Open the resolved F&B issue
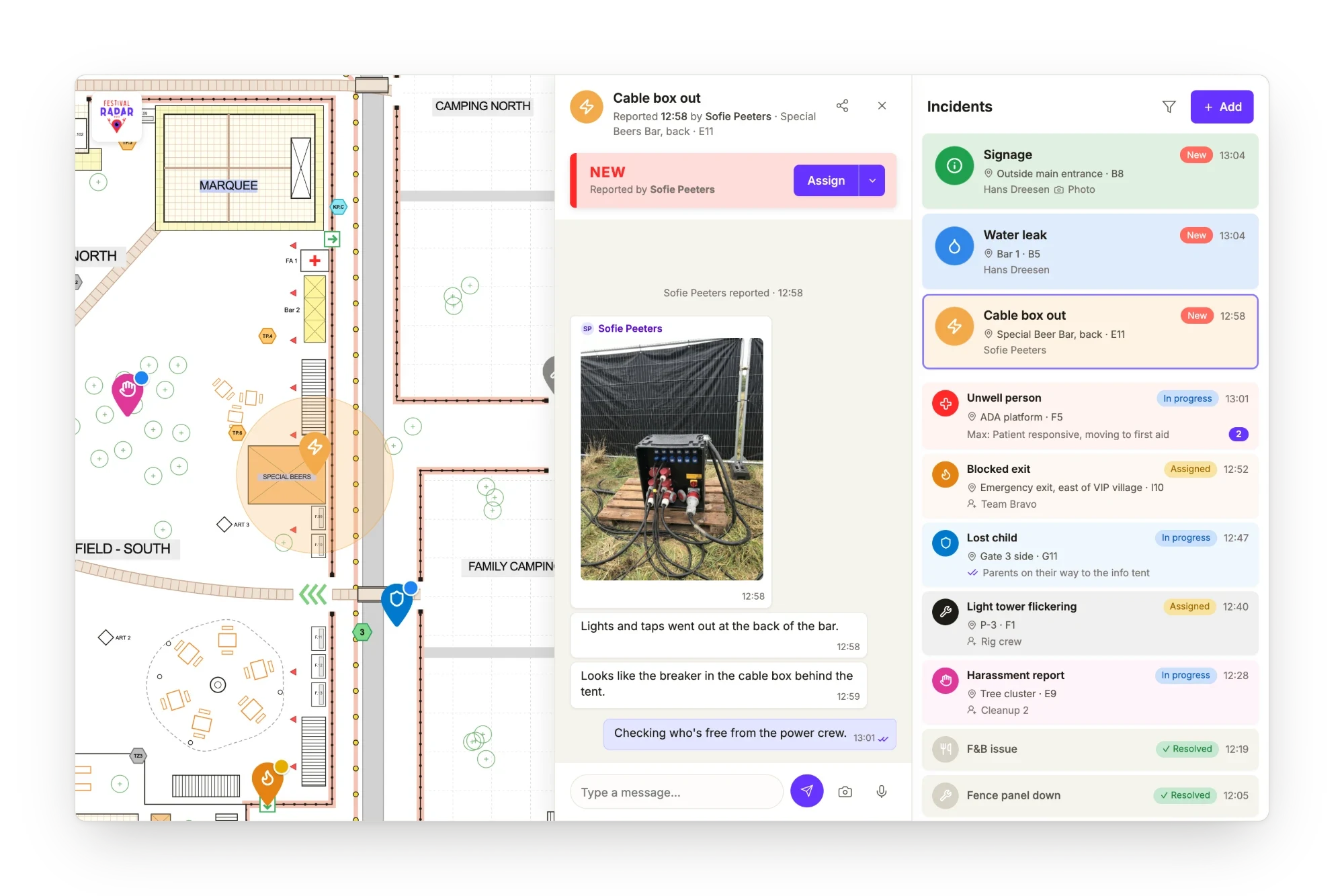The image size is (1344, 896). point(1090,749)
